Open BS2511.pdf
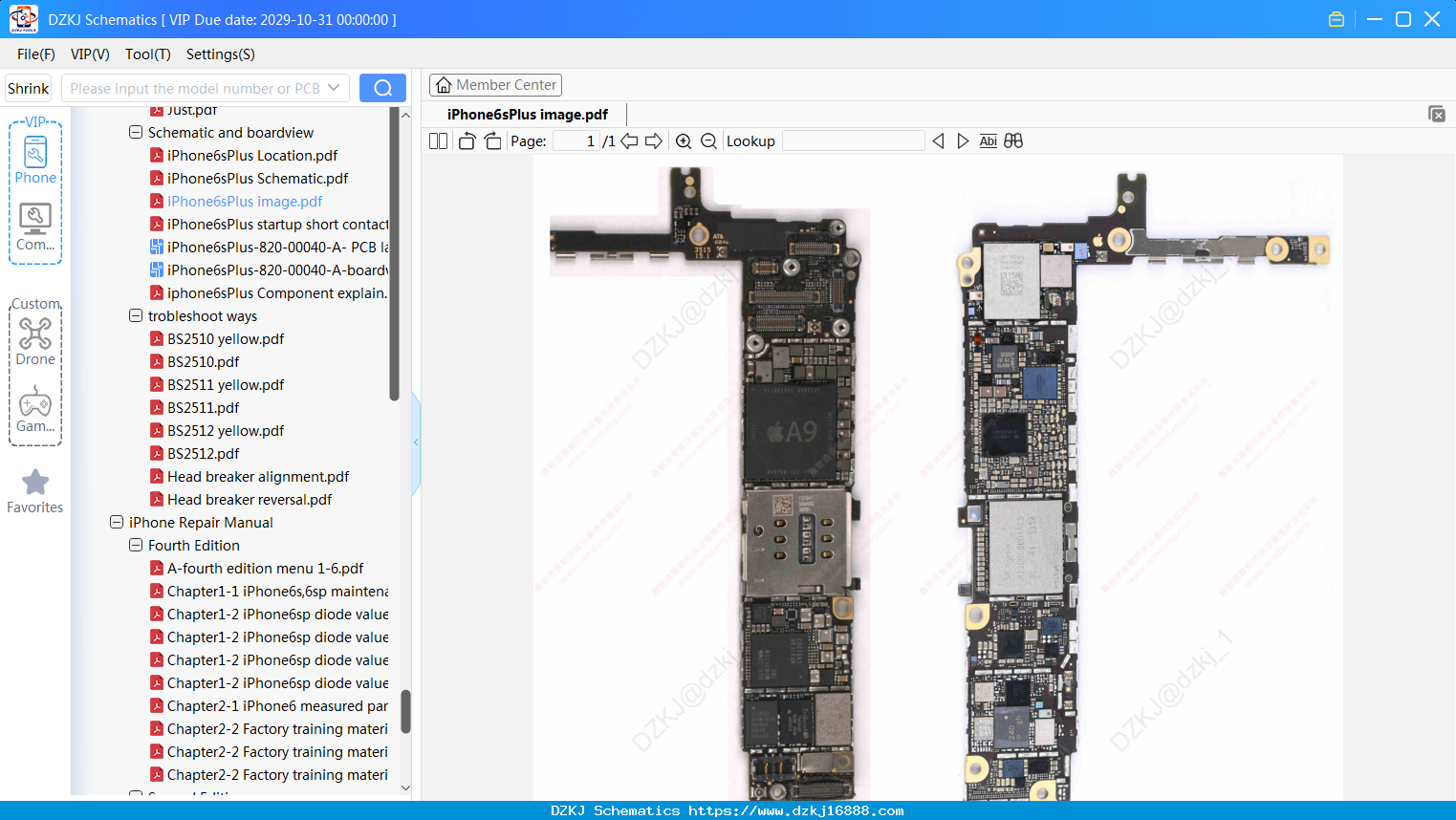This screenshot has height=820, width=1456. pos(195,408)
